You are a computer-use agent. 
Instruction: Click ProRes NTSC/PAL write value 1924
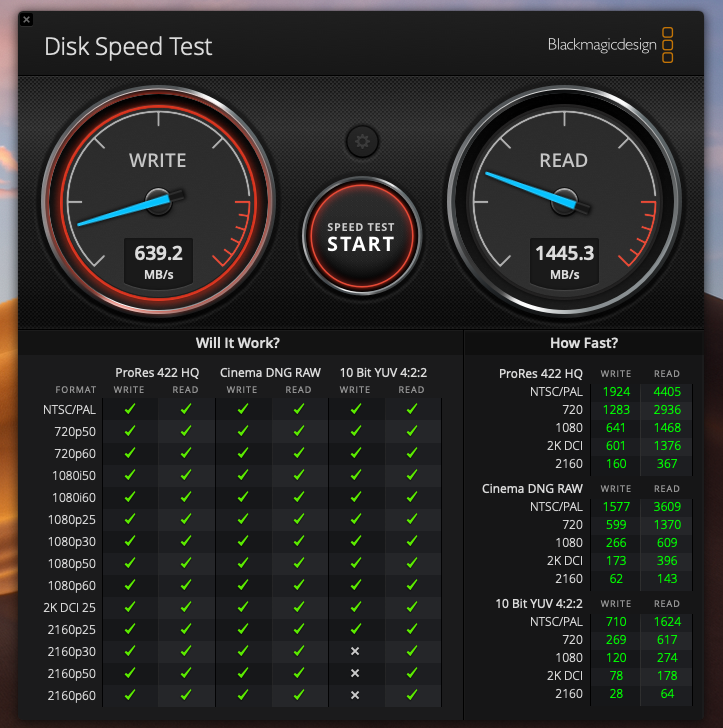616,391
